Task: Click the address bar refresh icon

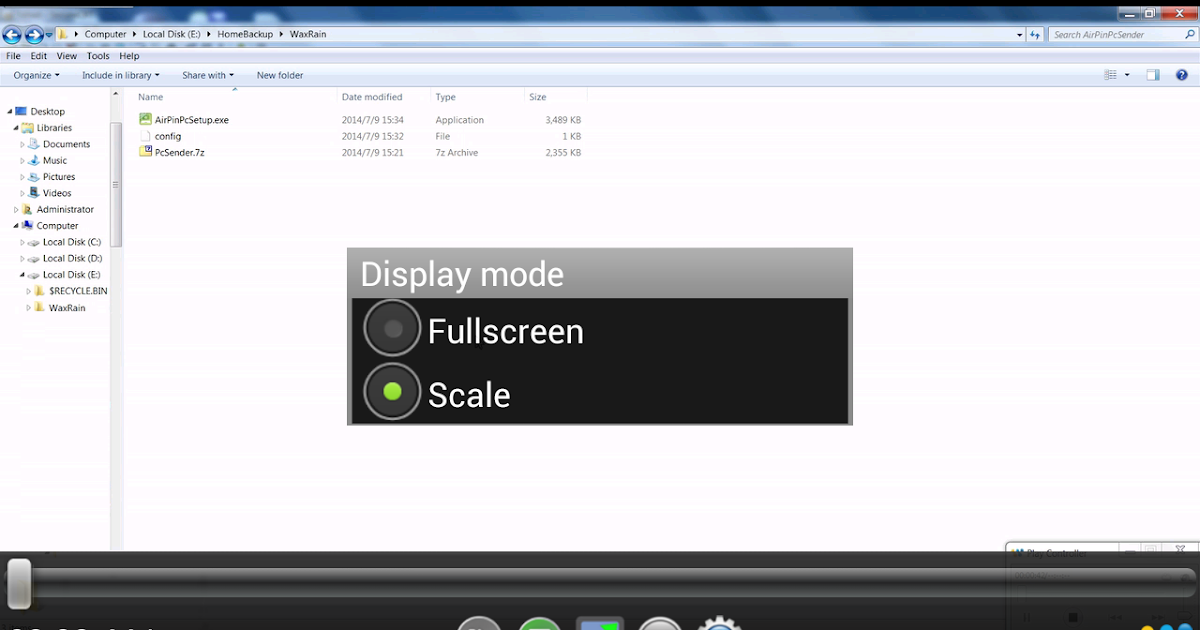Action: point(1037,34)
